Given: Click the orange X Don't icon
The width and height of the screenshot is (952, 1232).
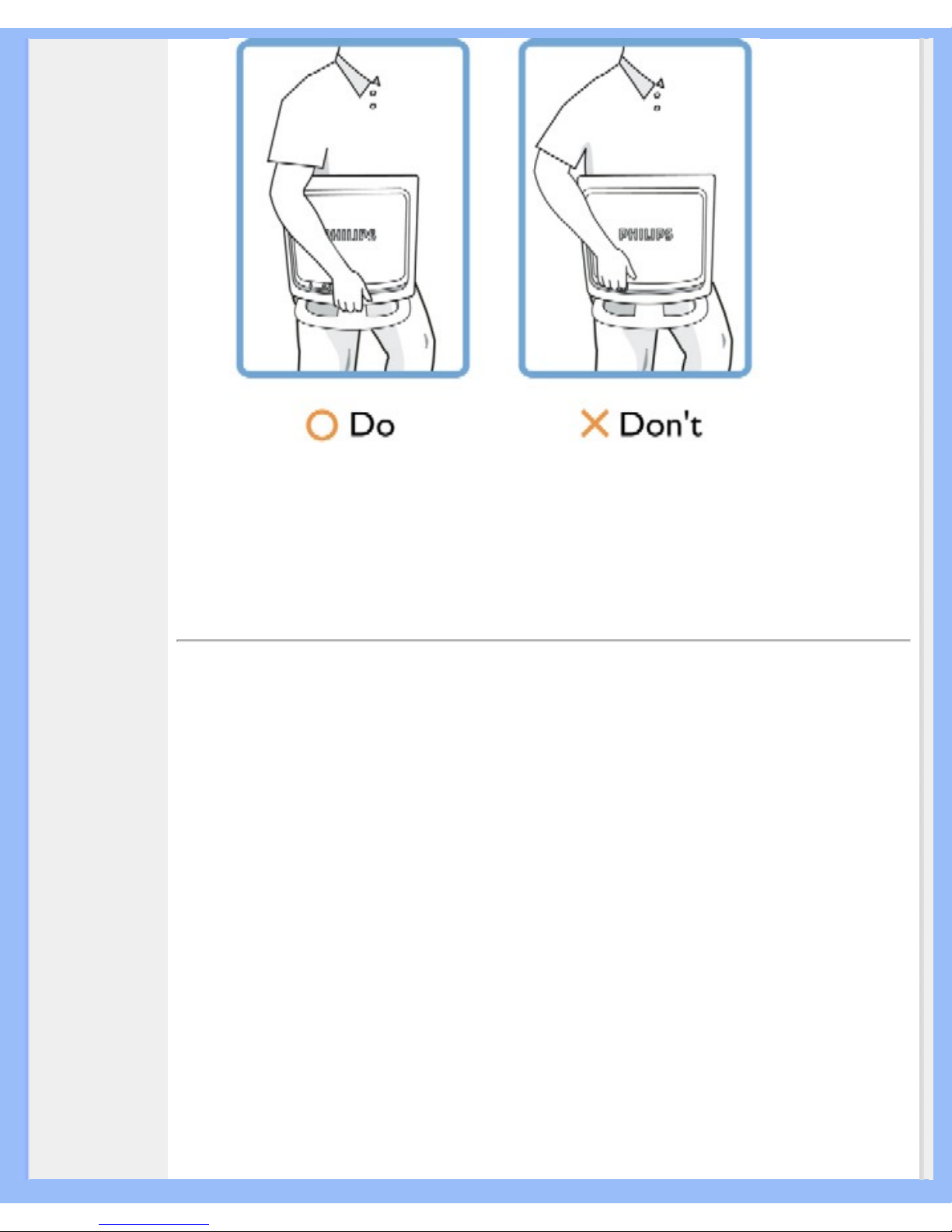Looking at the screenshot, I should tap(595, 424).
